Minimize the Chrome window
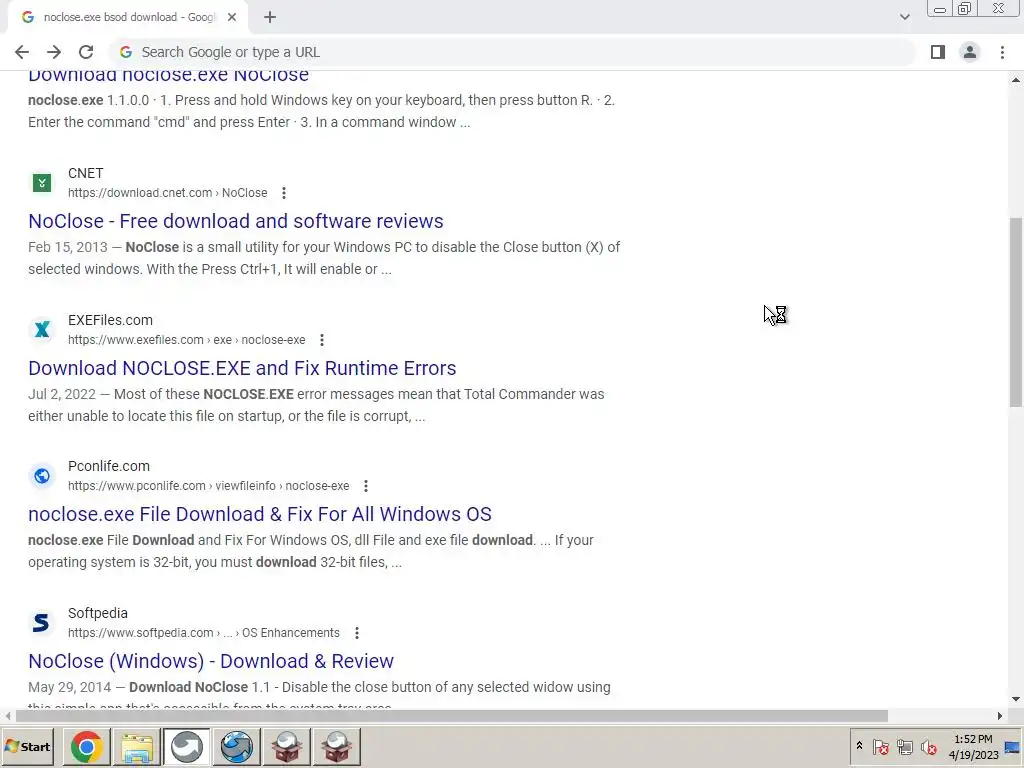The image size is (1024, 768). pyautogui.click(x=940, y=9)
